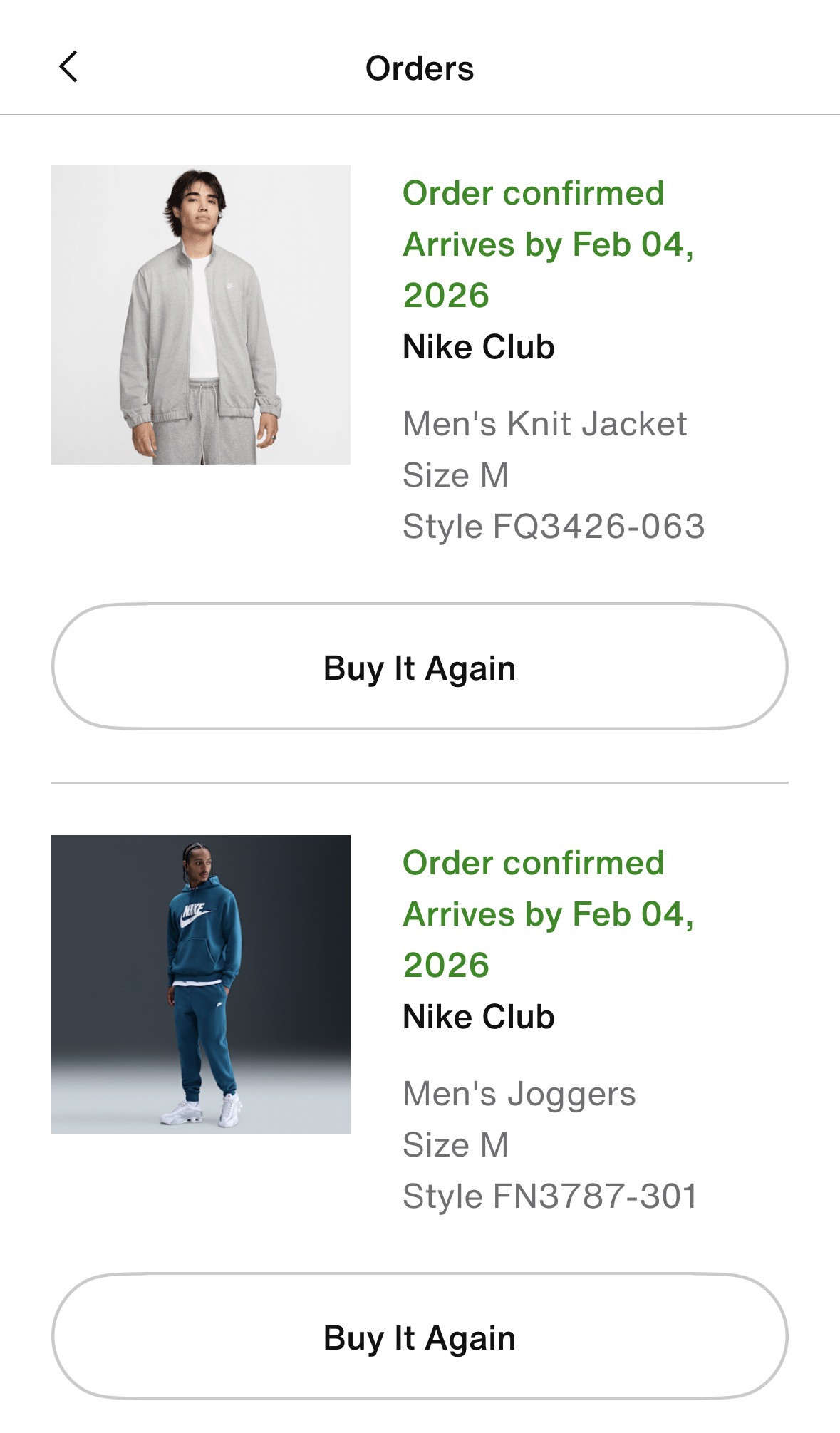Click Order confirmed status for the jacket order
The height and width of the screenshot is (1433, 840).
coord(533,193)
